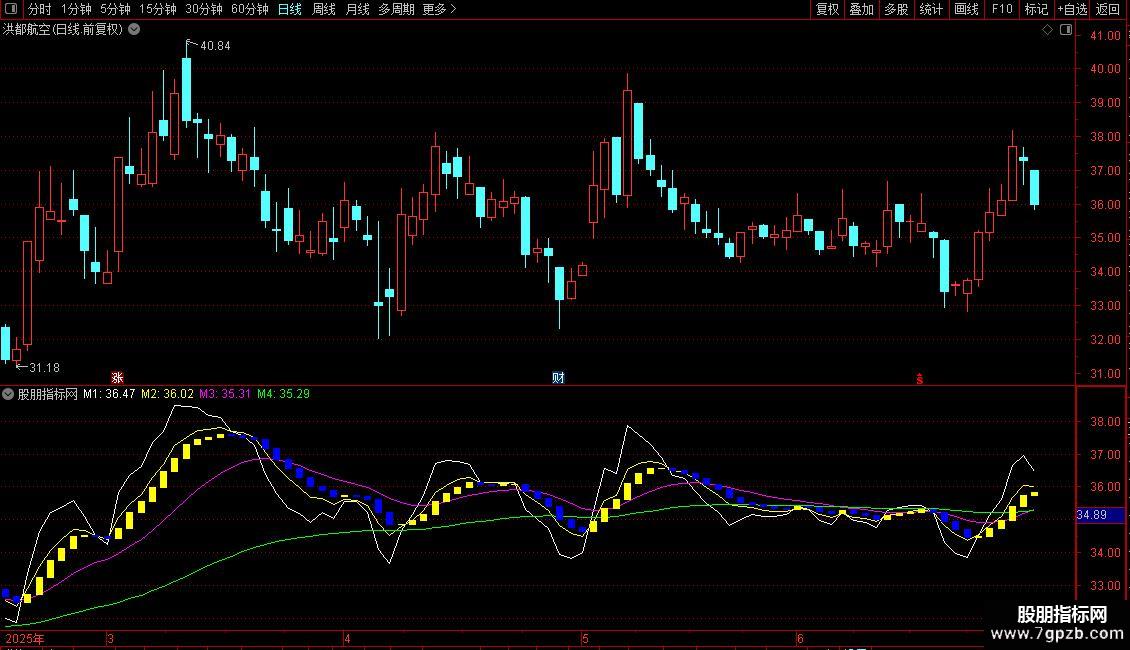Image resolution: width=1130 pixels, height=650 pixels.
Task: Switch to 周线 weekly chart
Action: [324, 9]
